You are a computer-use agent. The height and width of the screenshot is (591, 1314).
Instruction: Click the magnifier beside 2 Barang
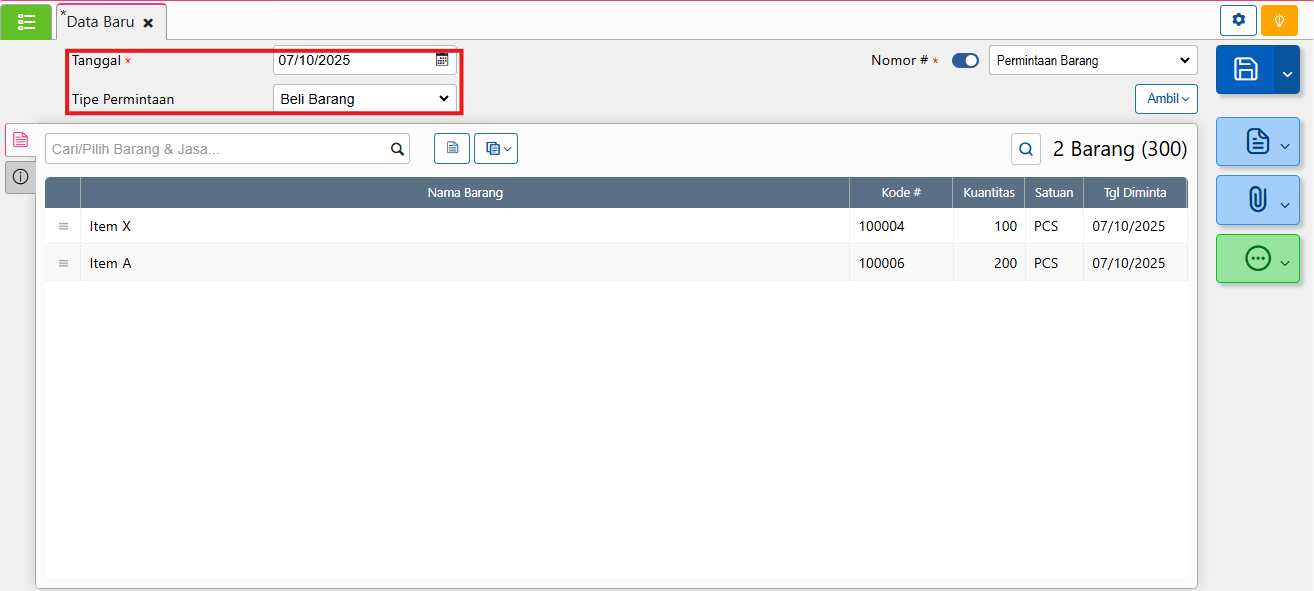click(1025, 149)
